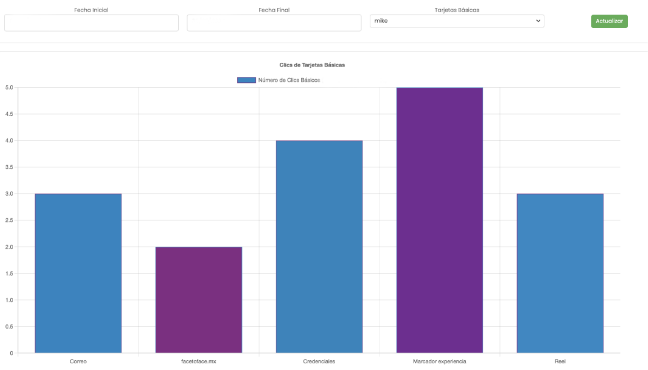
Task: Click the Clics de Tarjetas Básicas title
Action: point(312,65)
